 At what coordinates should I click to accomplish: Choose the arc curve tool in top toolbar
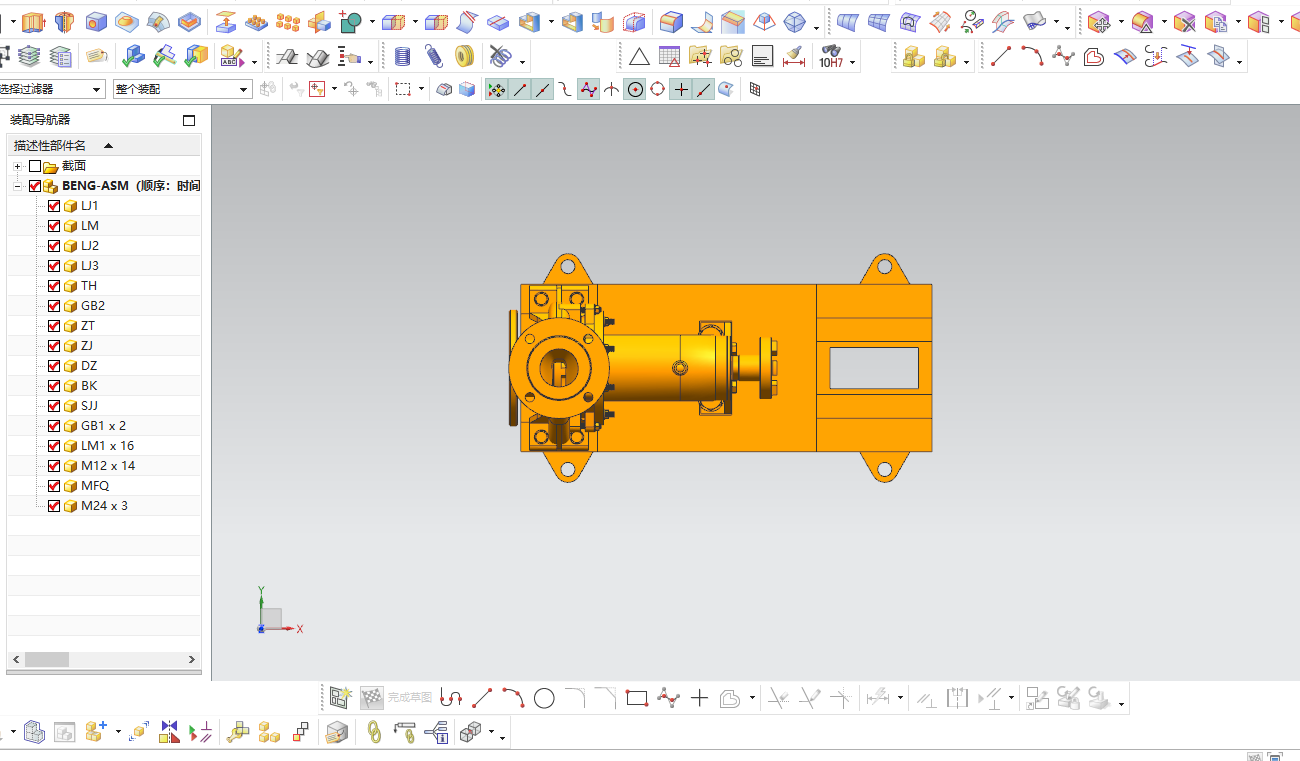point(1032,57)
